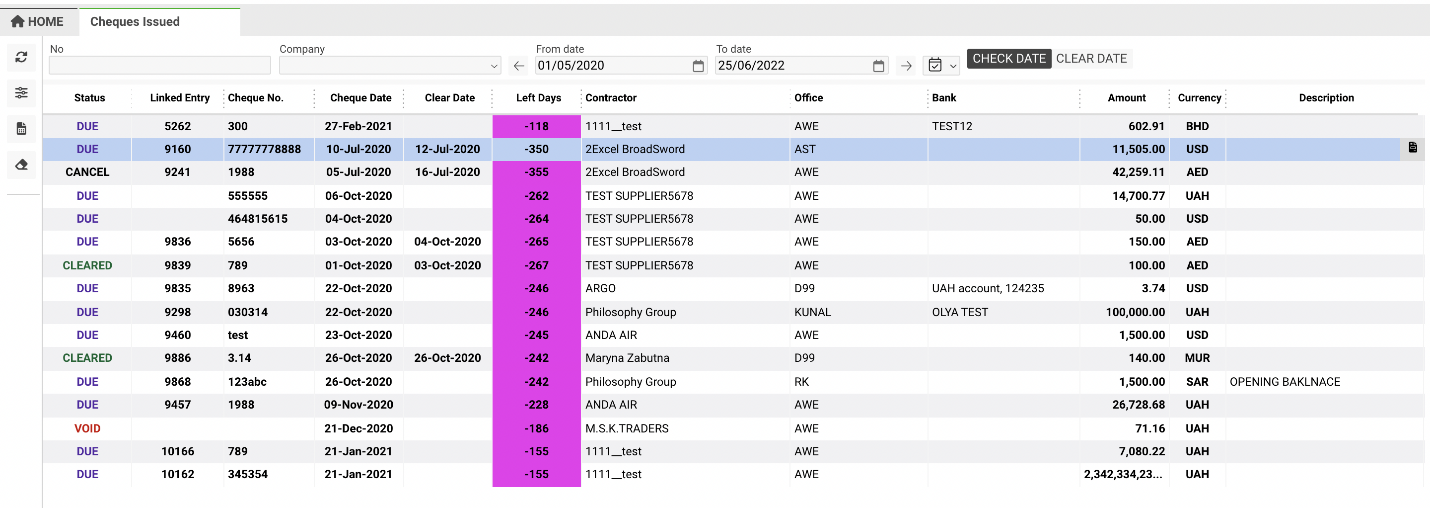
Task: Click cheque number 030314
Action: [x=248, y=312]
